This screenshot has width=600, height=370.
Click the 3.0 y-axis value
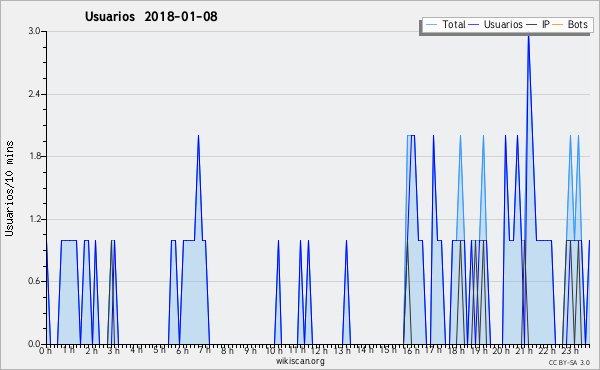(34, 31)
